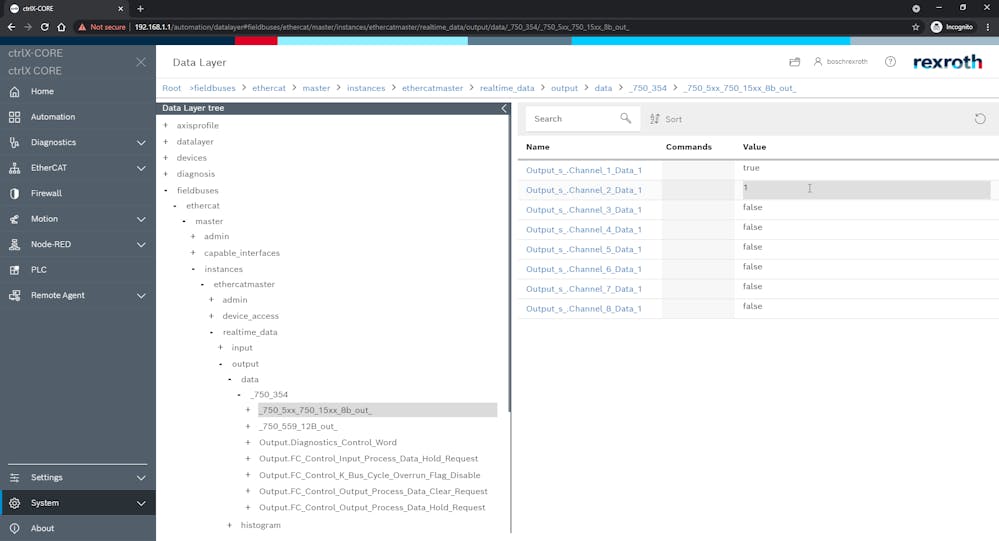Click the Motion sidebar icon
This screenshot has width=999, height=541.
point(14,219)
